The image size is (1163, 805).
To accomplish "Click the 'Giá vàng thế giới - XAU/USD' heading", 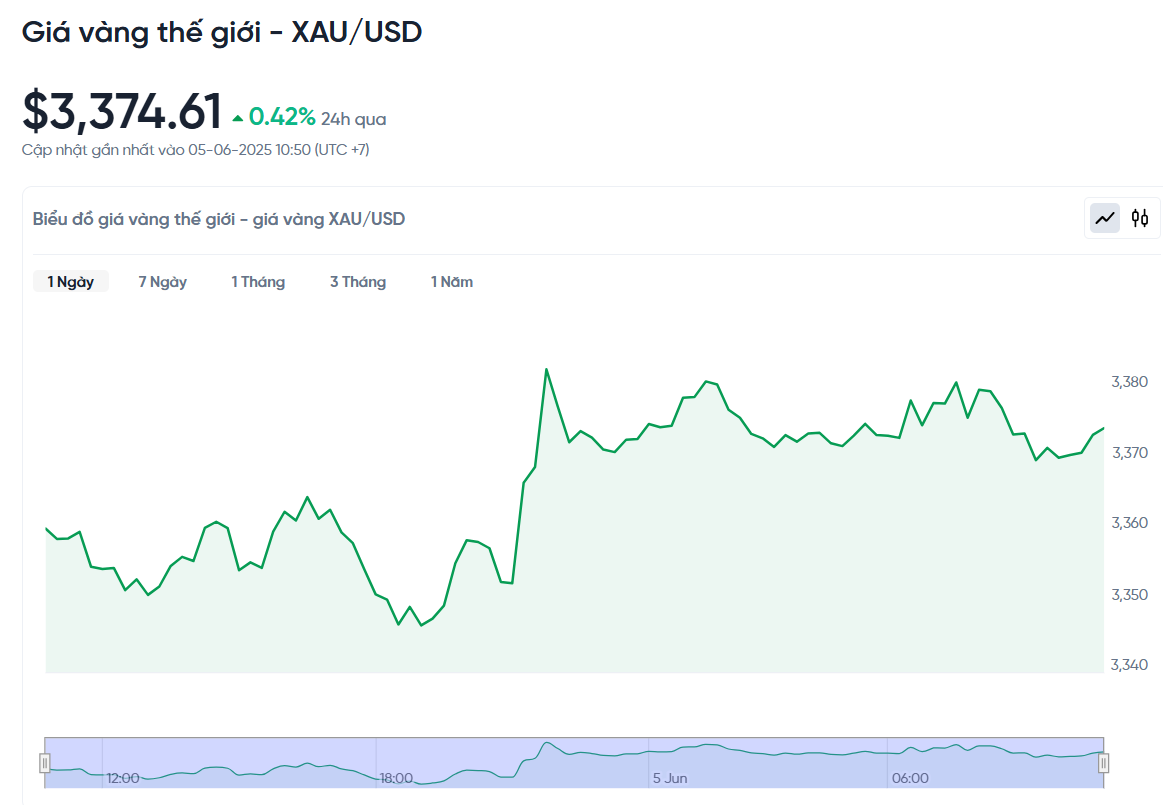I will point(222,32).
